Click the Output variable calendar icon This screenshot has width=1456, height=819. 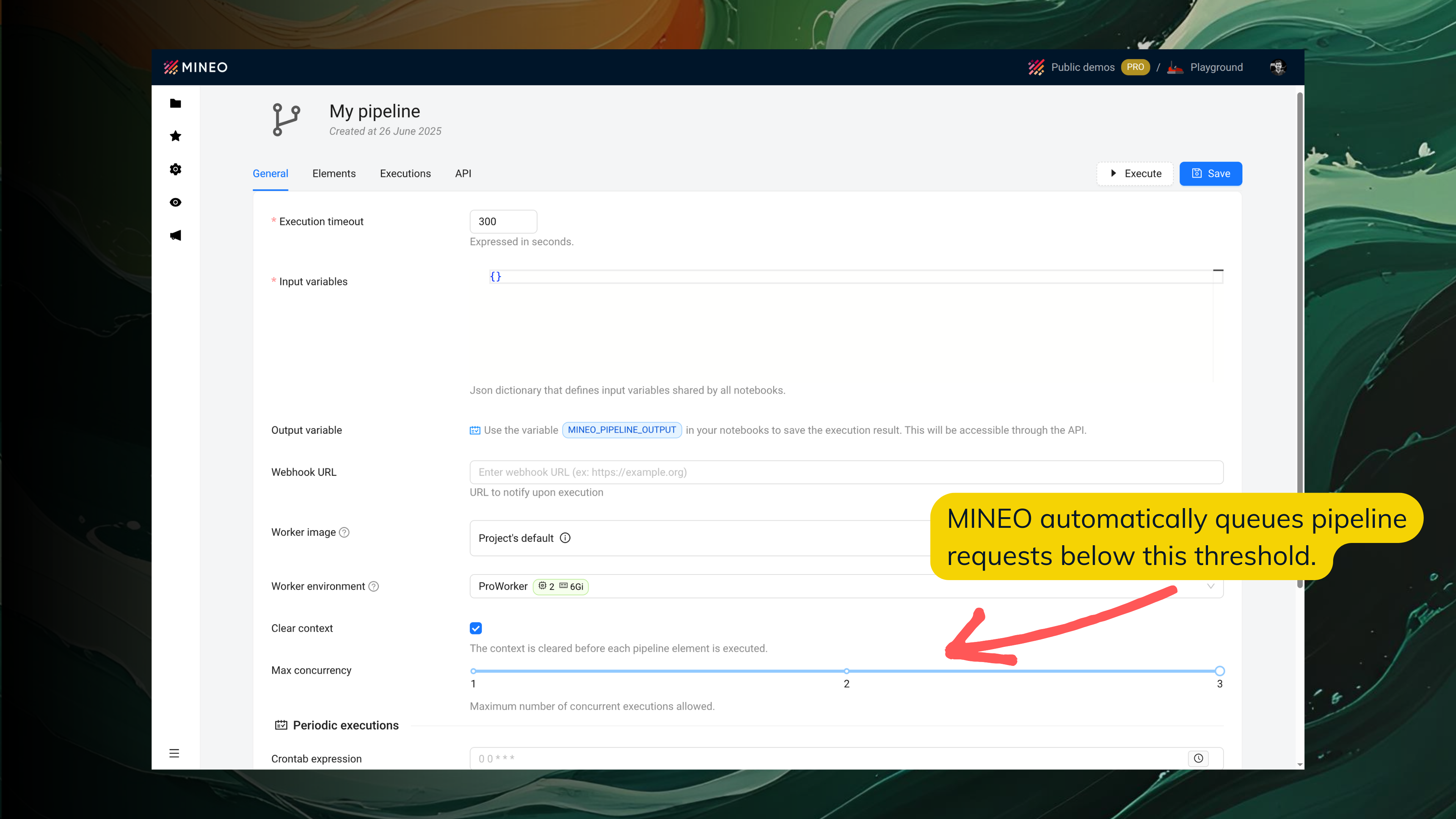pos(475,430)
